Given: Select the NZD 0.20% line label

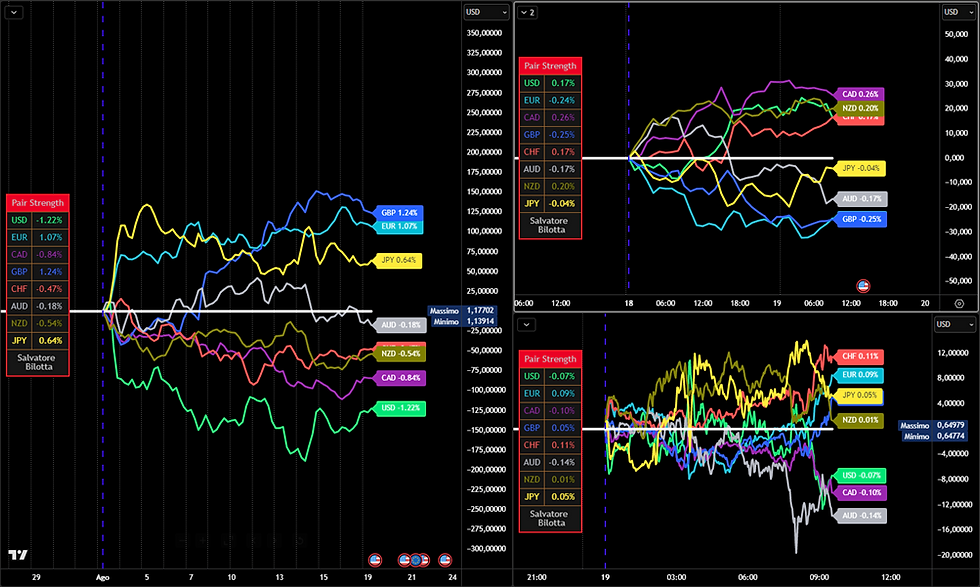Looking at the screenshot, I should point(860,108).
